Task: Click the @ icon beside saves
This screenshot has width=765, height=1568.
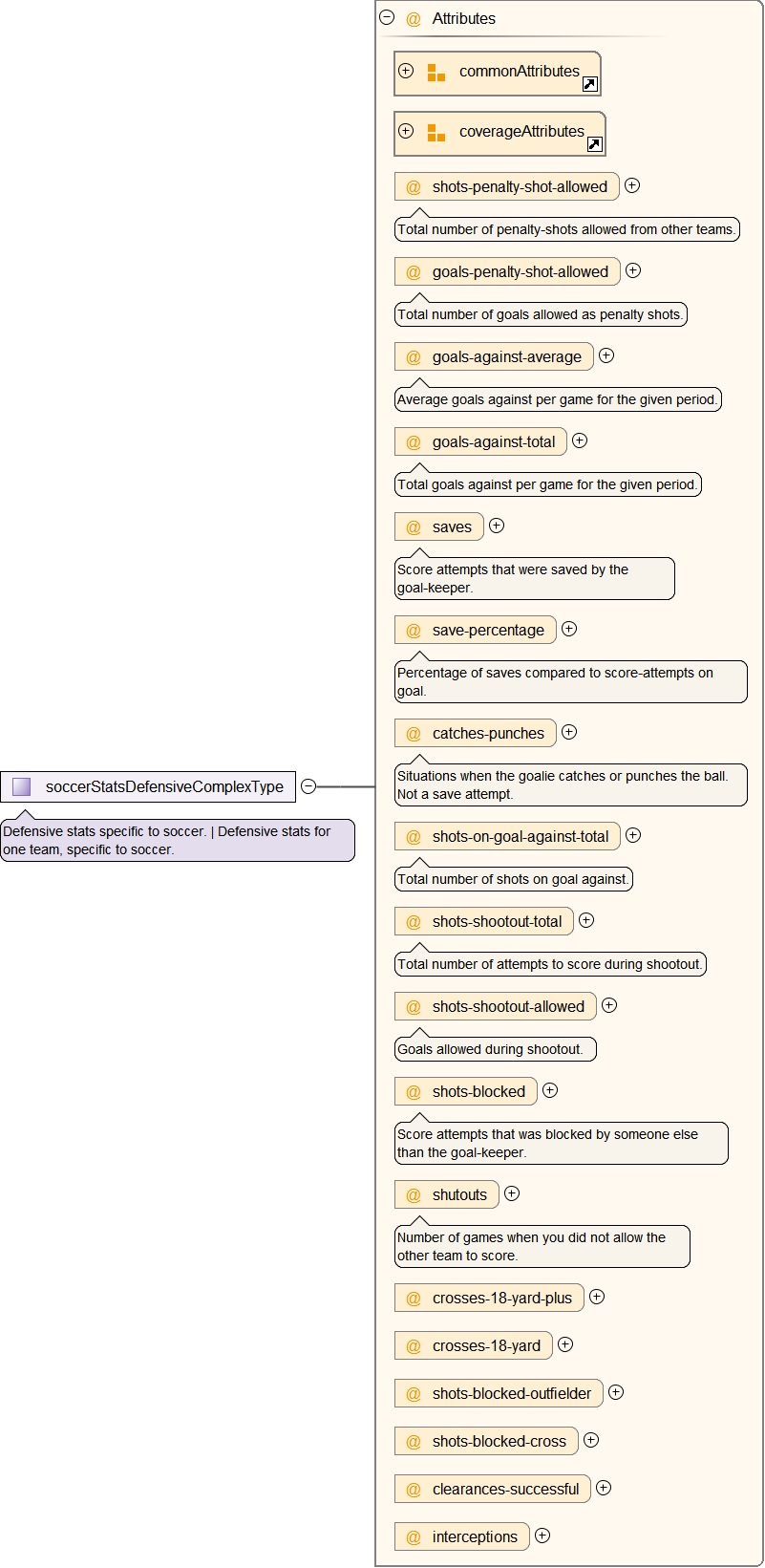Action: point(414,527)
